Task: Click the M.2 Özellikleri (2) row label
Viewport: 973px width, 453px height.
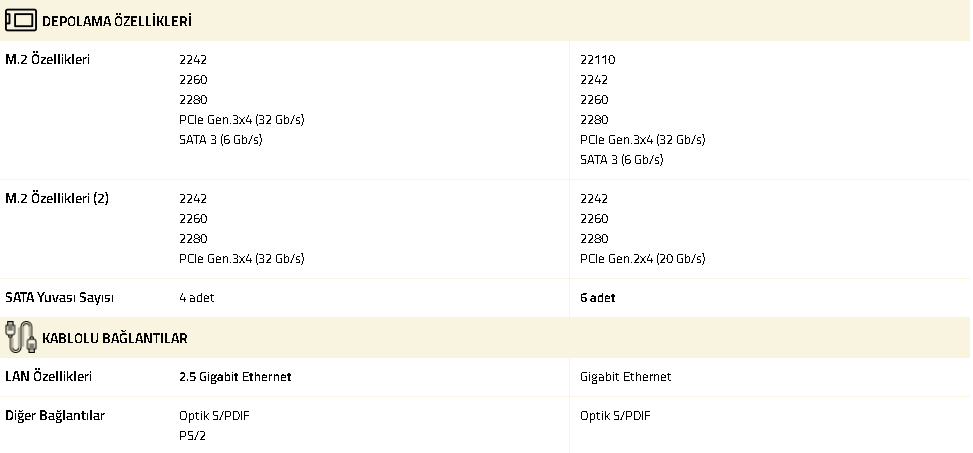Action: (x=57, y=199)
